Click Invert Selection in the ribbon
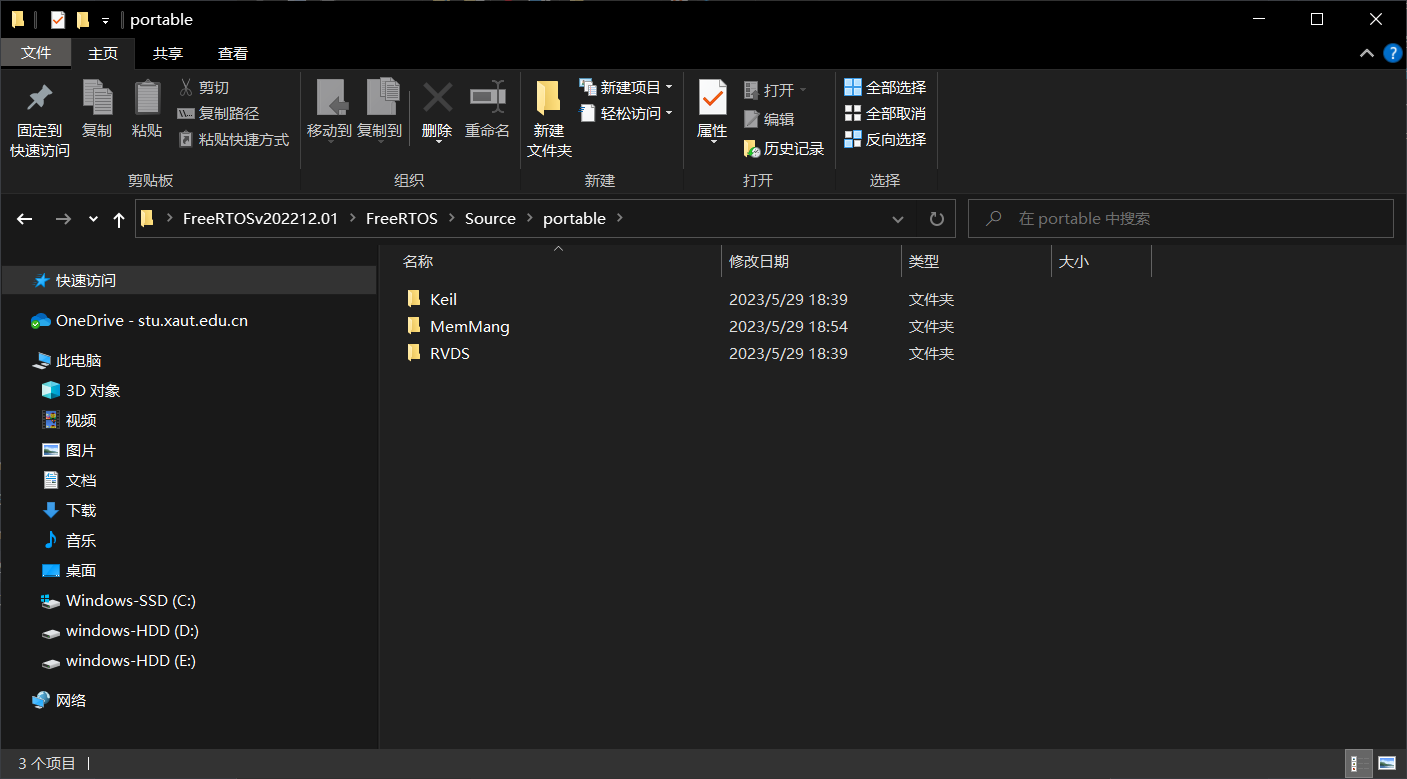1407x779 pixels. coord(885,140)
